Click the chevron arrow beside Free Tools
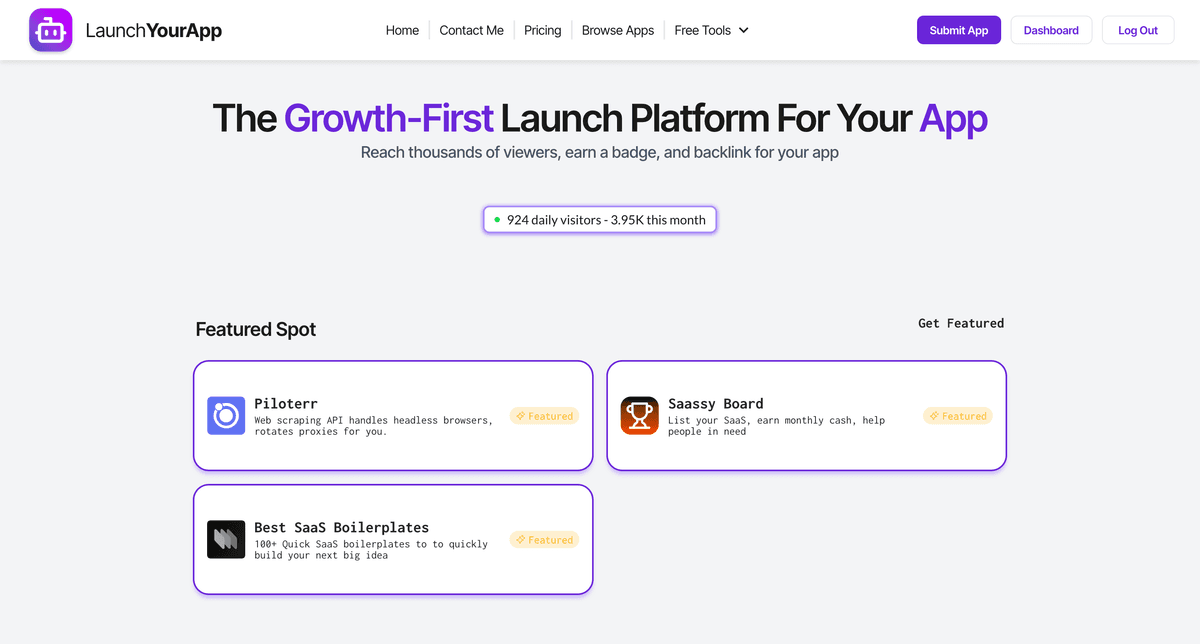 744,30
